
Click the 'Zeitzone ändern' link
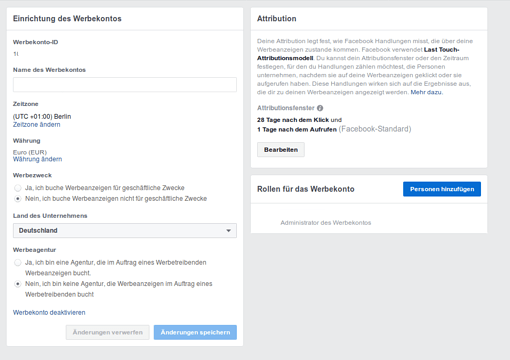point(37,125)
